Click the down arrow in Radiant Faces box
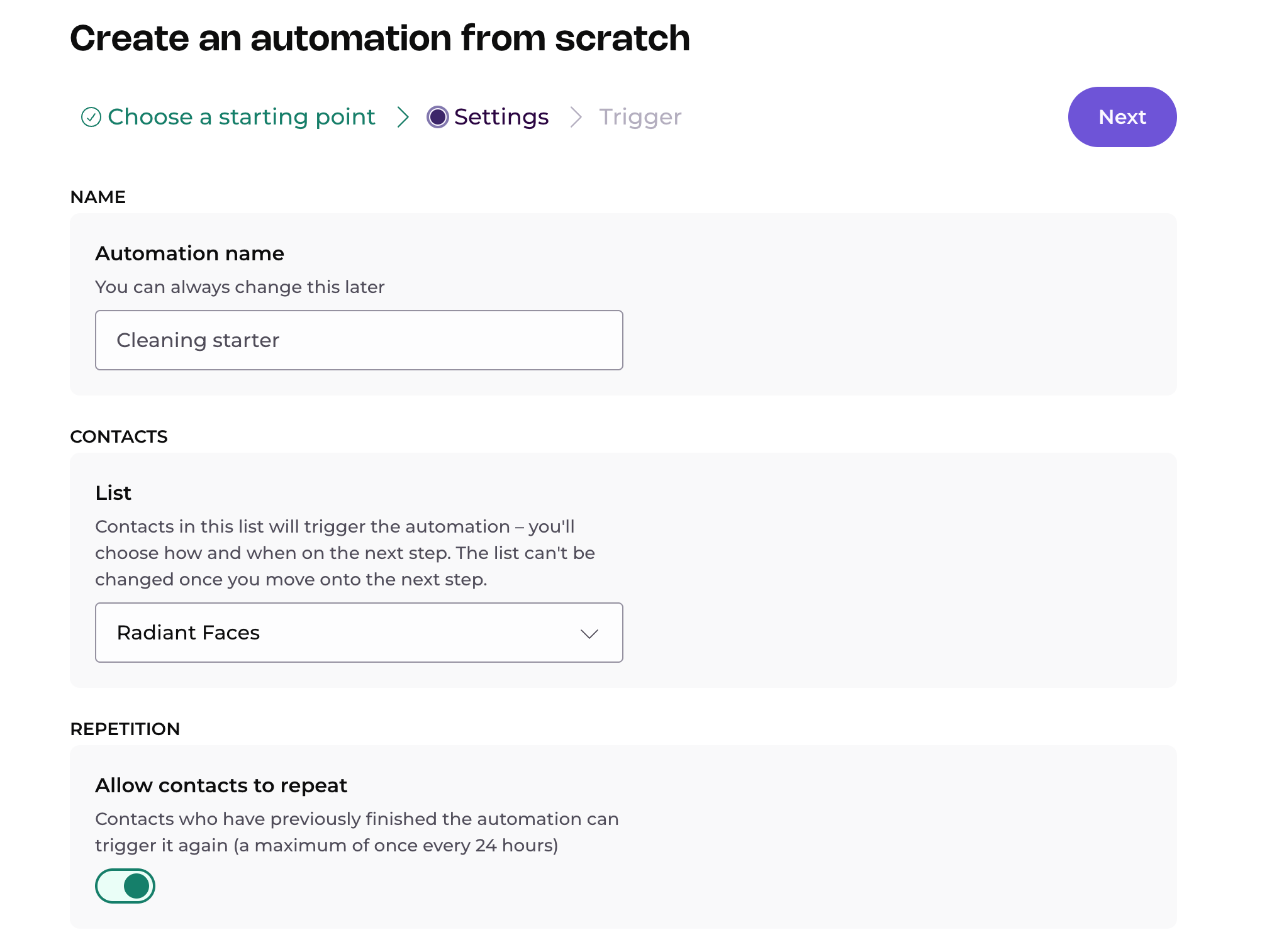Image resolution: width=1267 pixels, height=952 pixels. 589,633
